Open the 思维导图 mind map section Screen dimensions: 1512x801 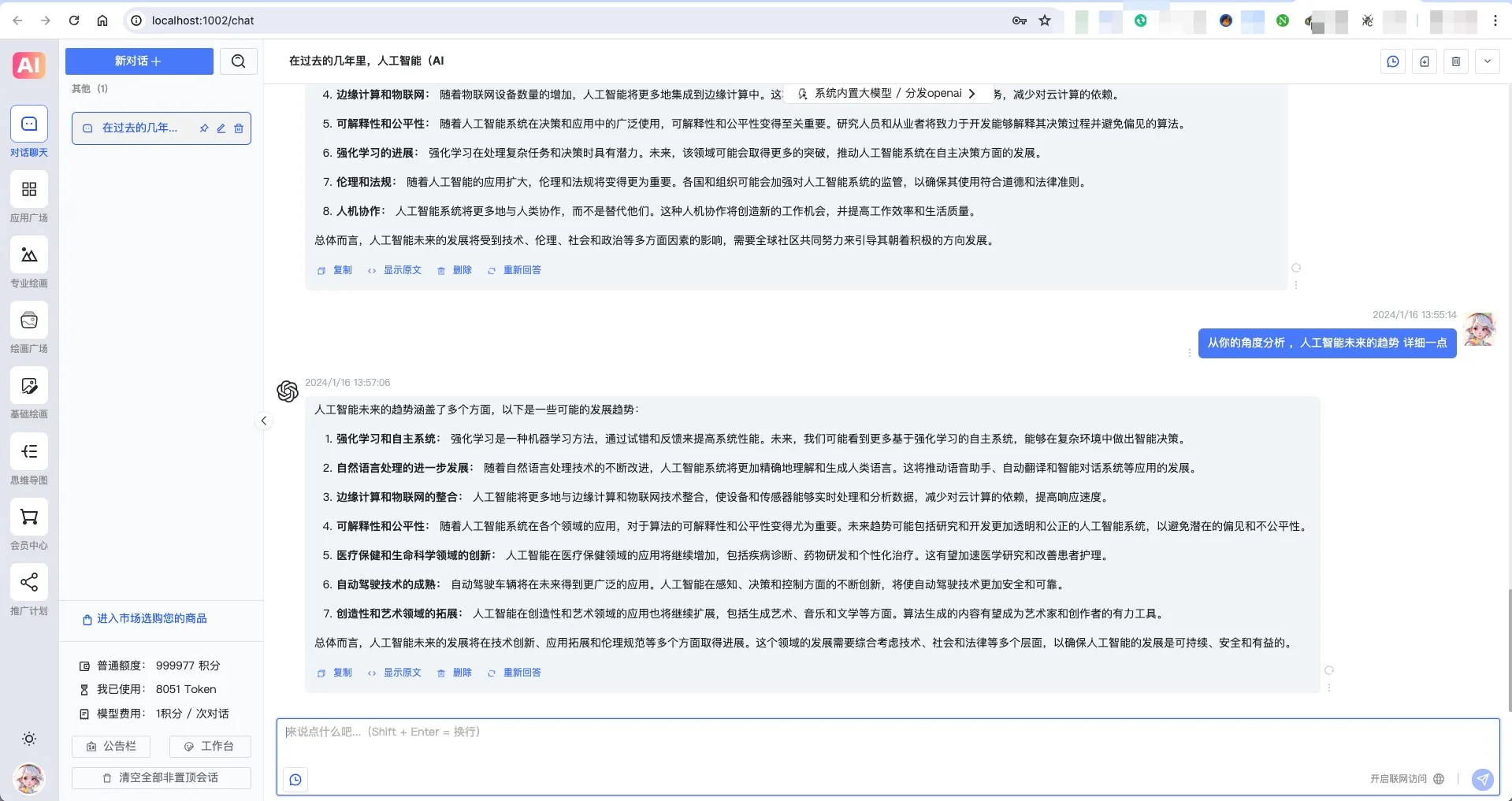(29, 459)
